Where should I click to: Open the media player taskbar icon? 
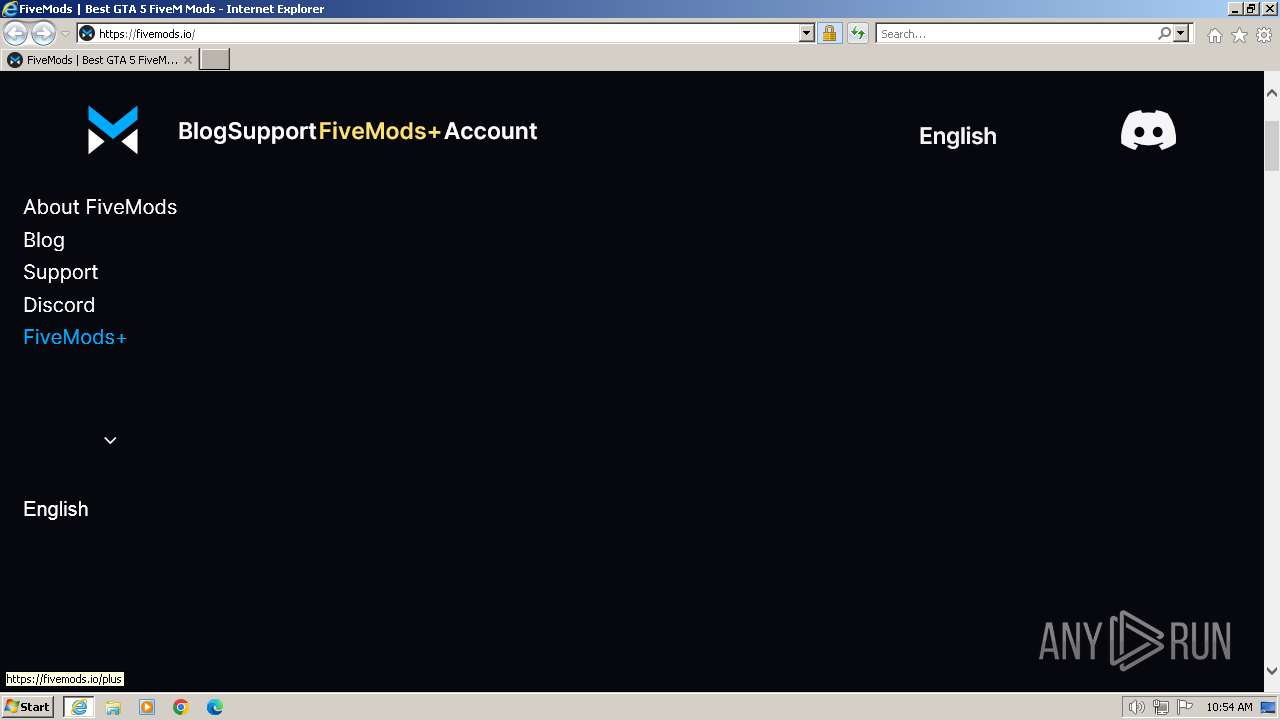(x=147, y=707)
